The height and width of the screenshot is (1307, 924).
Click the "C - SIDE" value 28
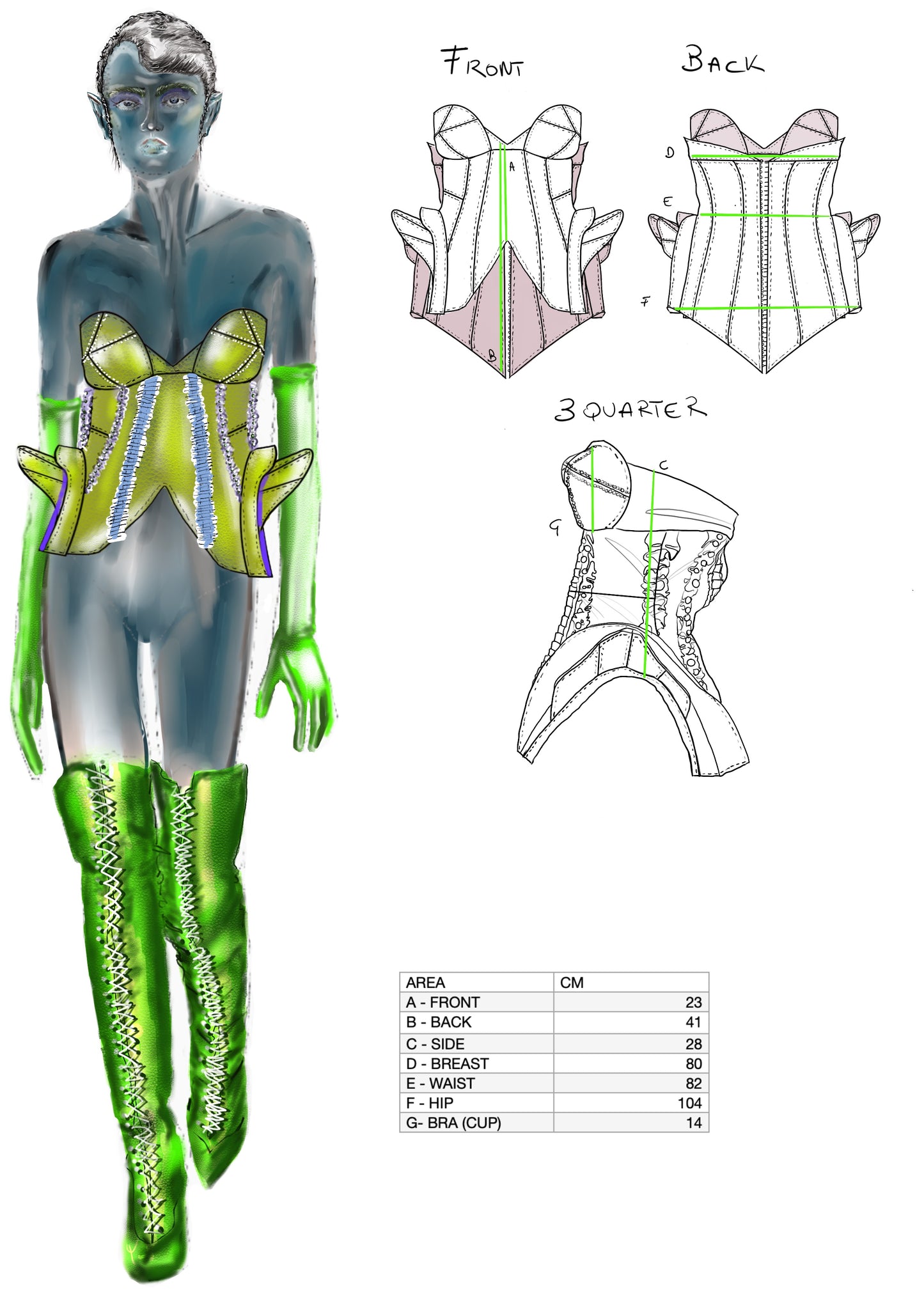pos(693,1044)
